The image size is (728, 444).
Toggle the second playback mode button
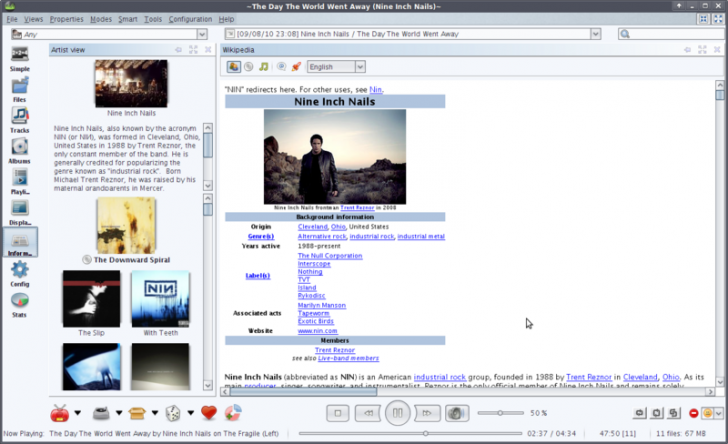(657, 413)
